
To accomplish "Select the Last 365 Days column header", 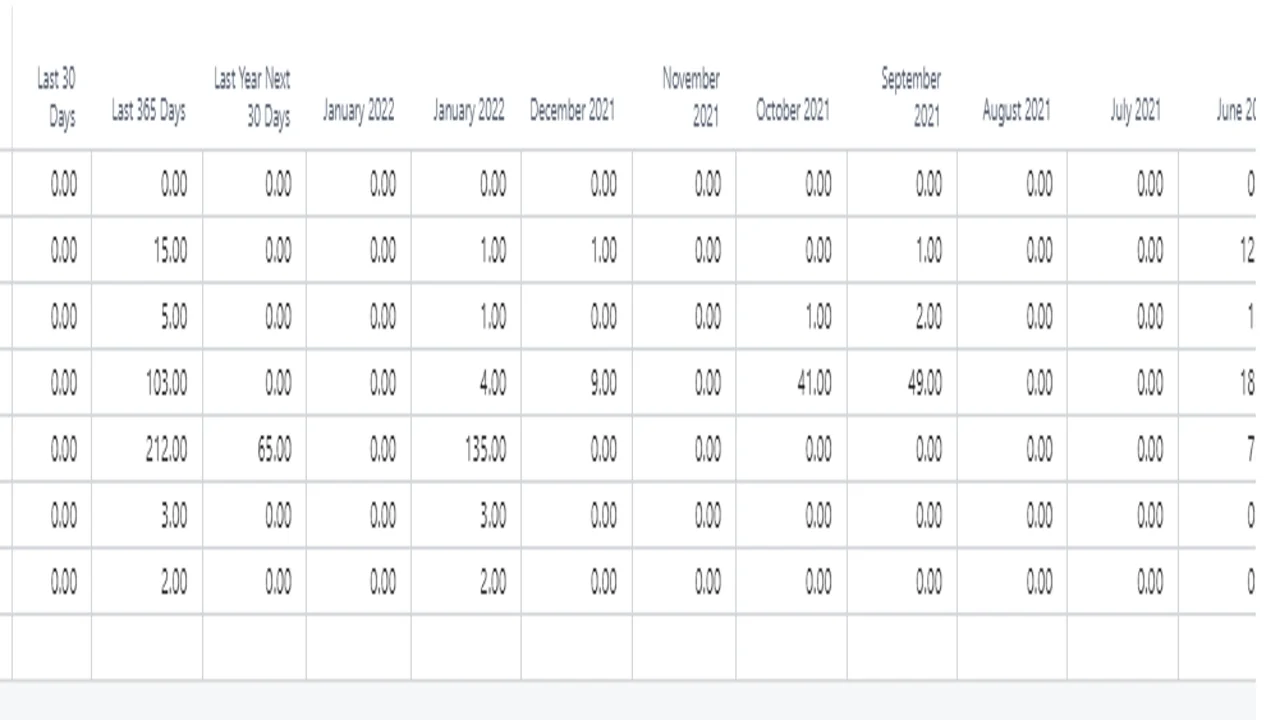I will point(148,111).
